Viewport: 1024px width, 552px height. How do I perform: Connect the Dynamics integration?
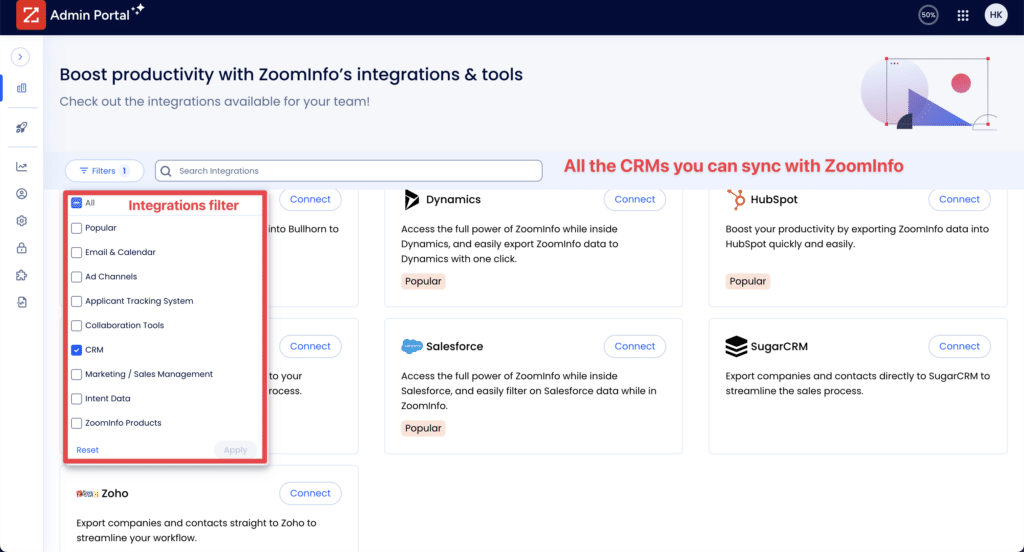634,199
